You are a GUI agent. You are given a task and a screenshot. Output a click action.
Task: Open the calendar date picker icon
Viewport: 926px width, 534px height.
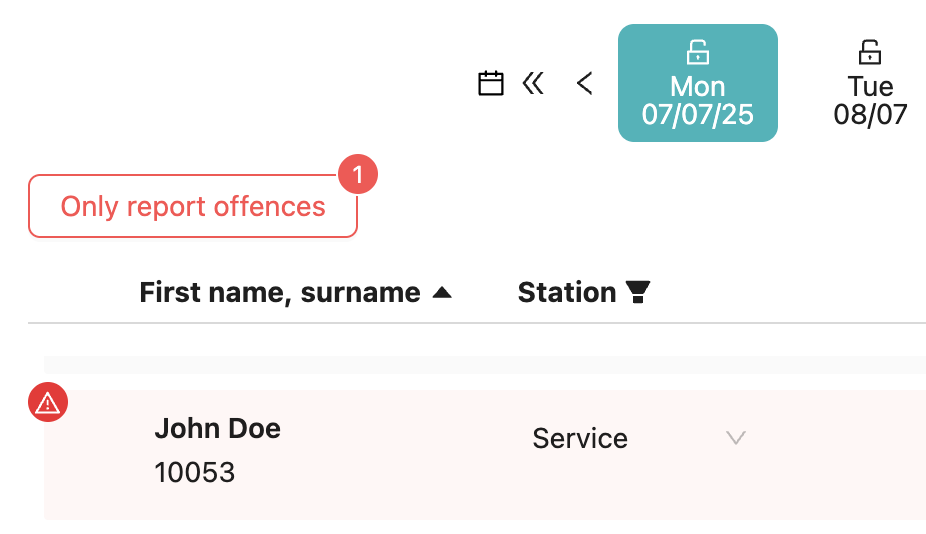490,83
